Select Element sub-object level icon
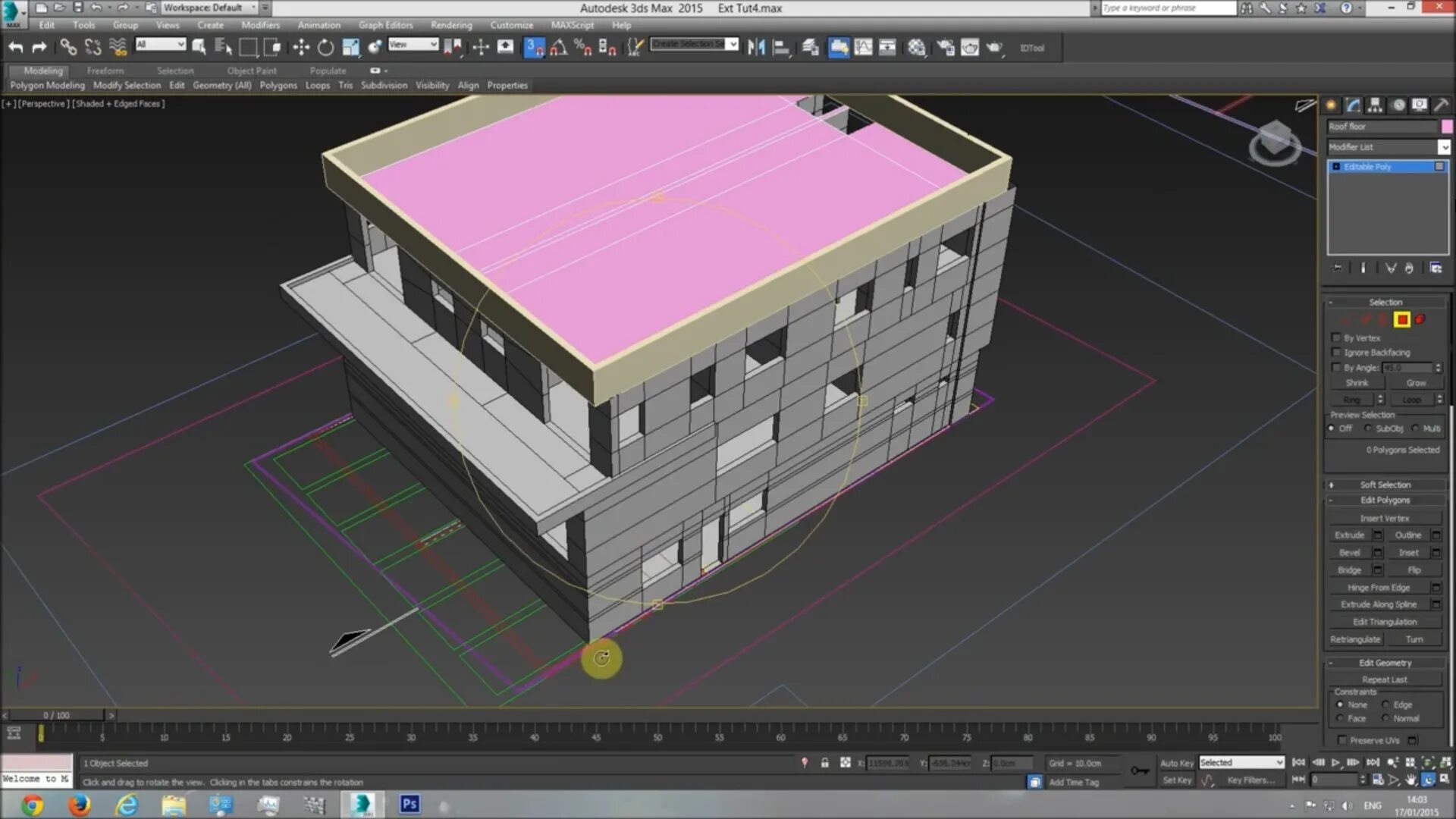1456x819 pixels. click(1420, 320)
